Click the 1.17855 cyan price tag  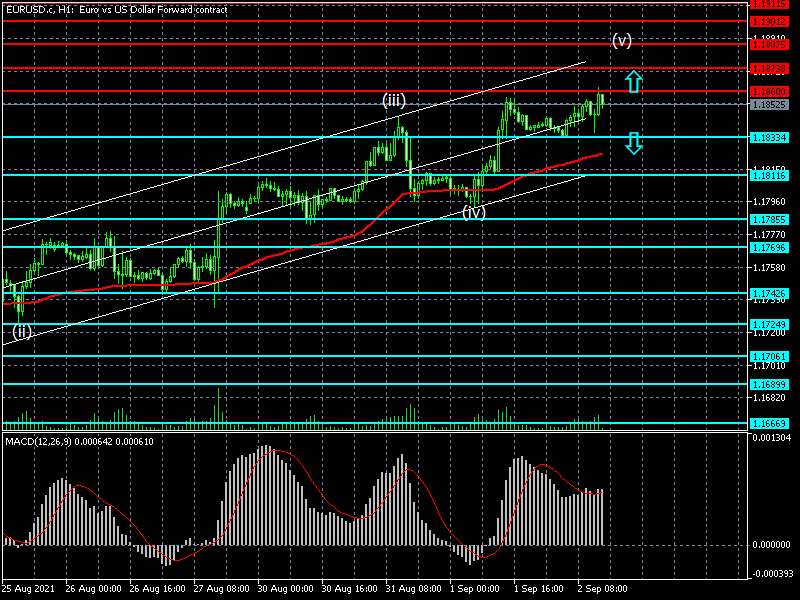tap(773, 219)
